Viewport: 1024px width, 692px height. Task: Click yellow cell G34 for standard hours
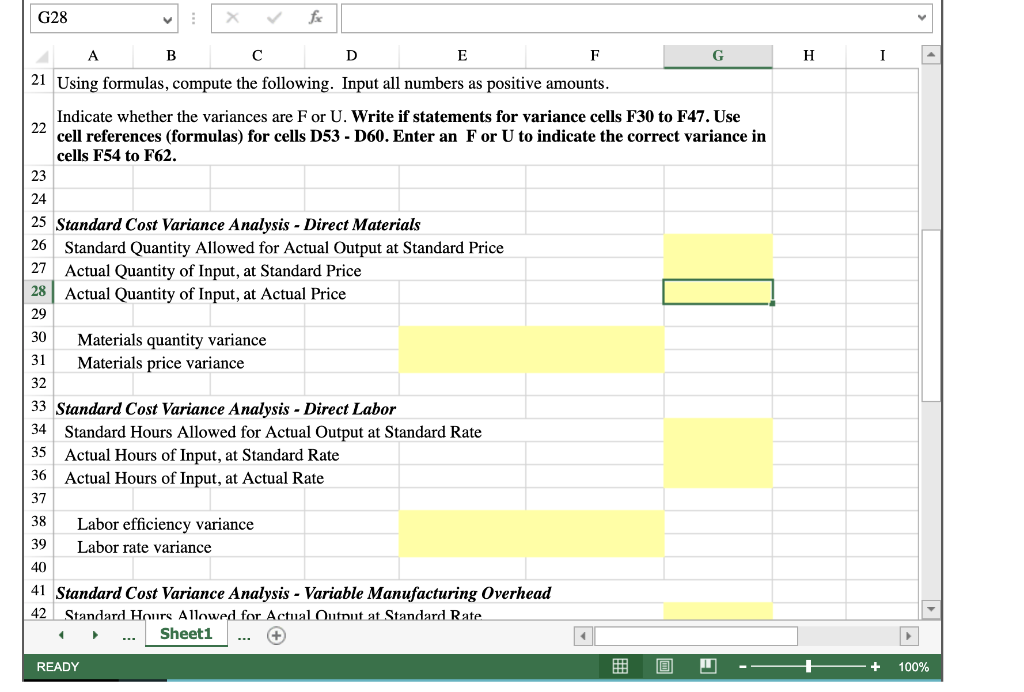(x=718, y=430)
